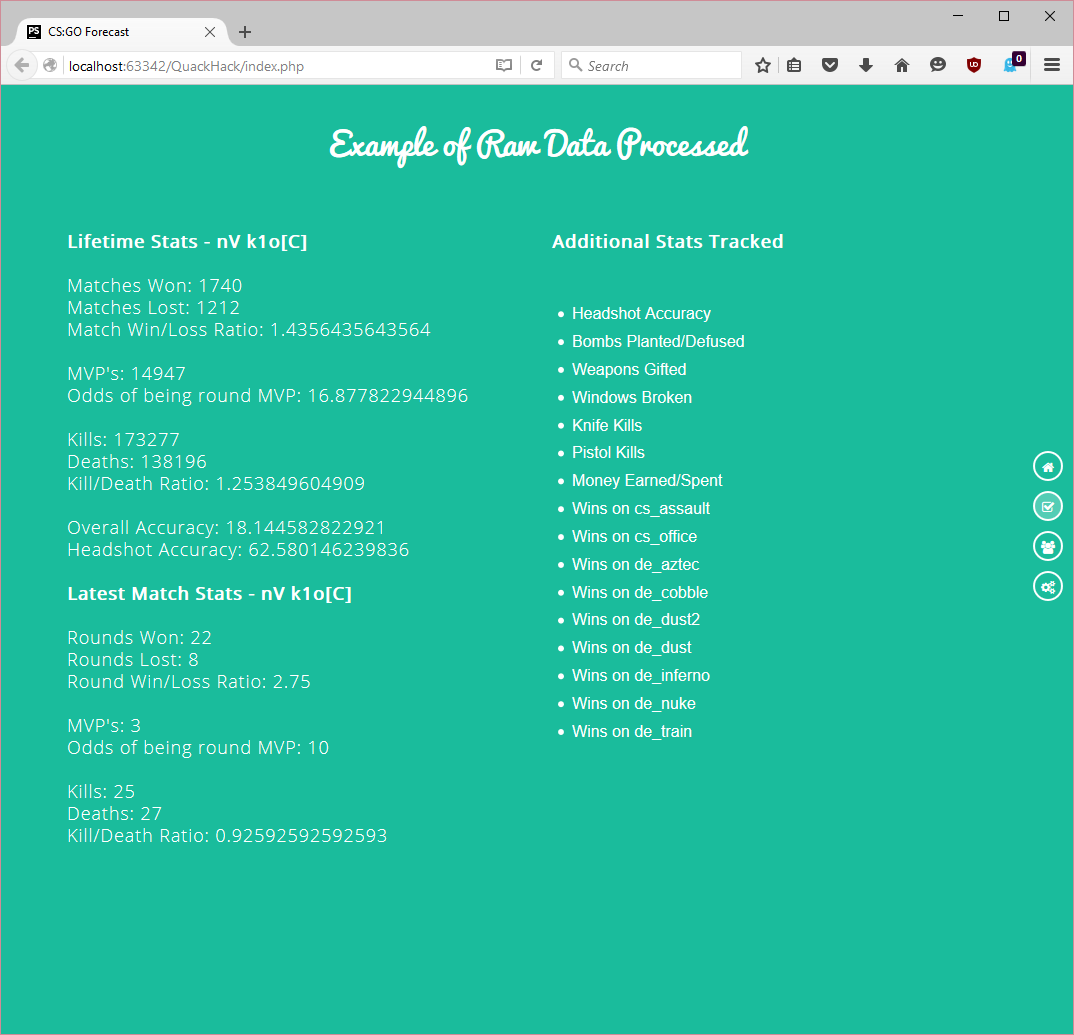1074x1035 pixels.
Task: Click 'Money Earned/Spent' list item
Action: (x=647, y=481)
